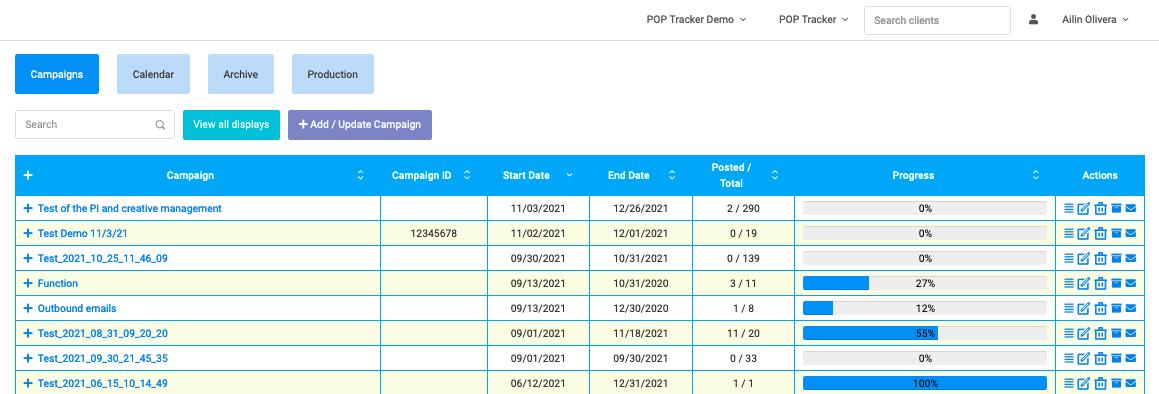Screen dimensions: 1159x394
Task: Sort table by End Date
Action: click(x=672, y=176)
